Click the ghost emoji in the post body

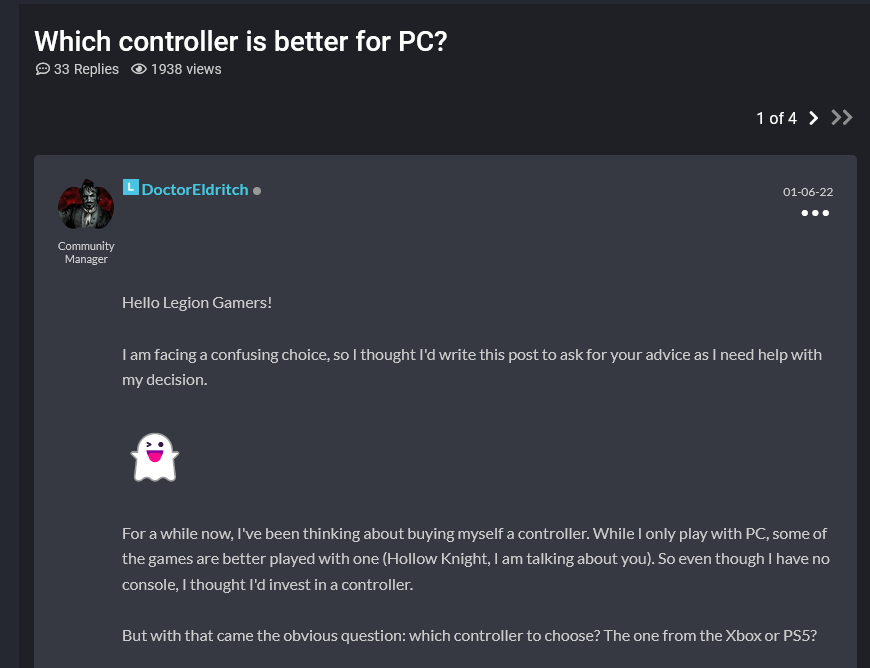coord(156,457)
